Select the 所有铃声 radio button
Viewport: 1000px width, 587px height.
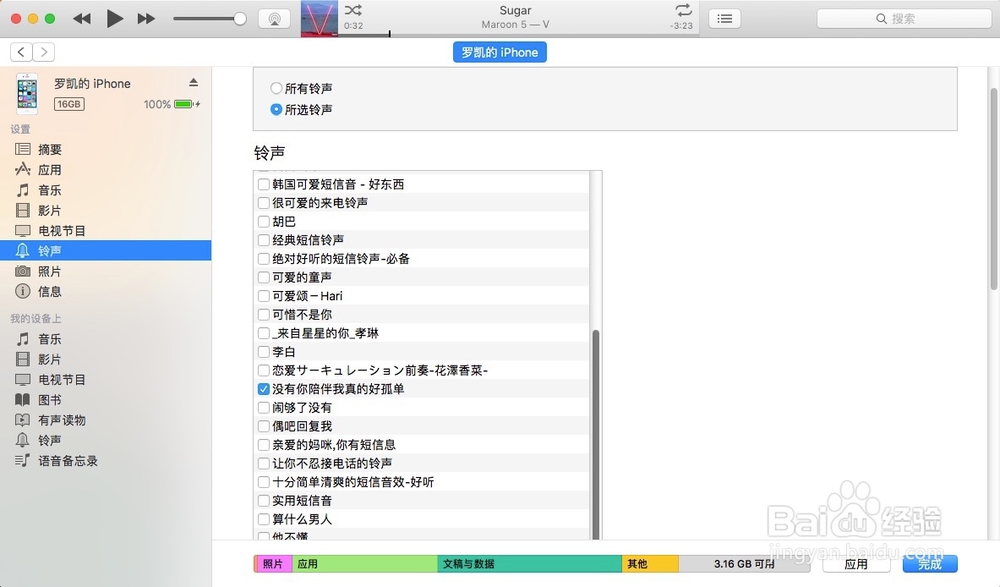pyautogui.click(x=276, y=88)
